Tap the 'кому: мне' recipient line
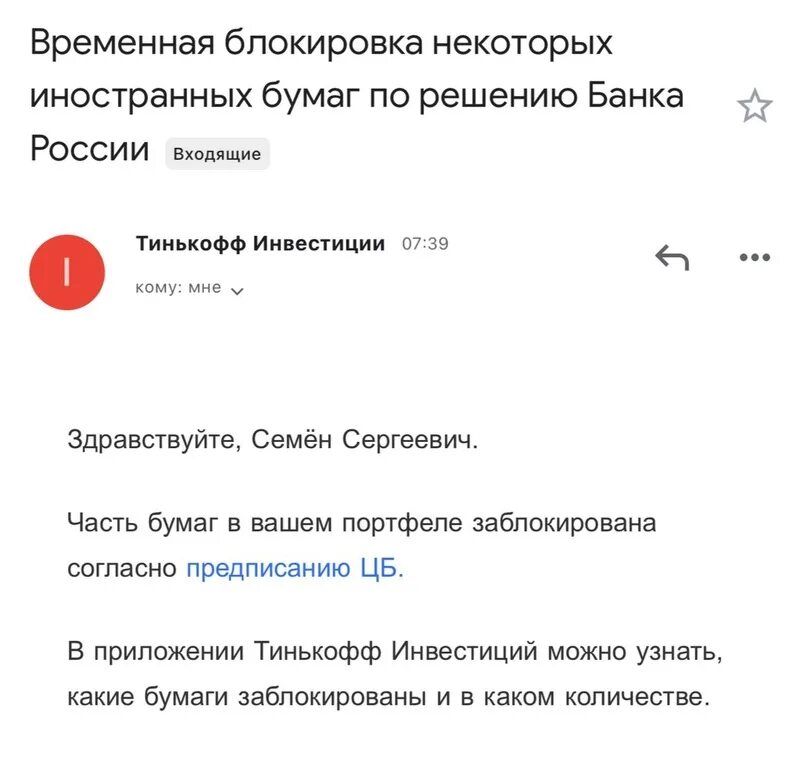This screenshot has height=761, width=807. [x=189, y=288]
